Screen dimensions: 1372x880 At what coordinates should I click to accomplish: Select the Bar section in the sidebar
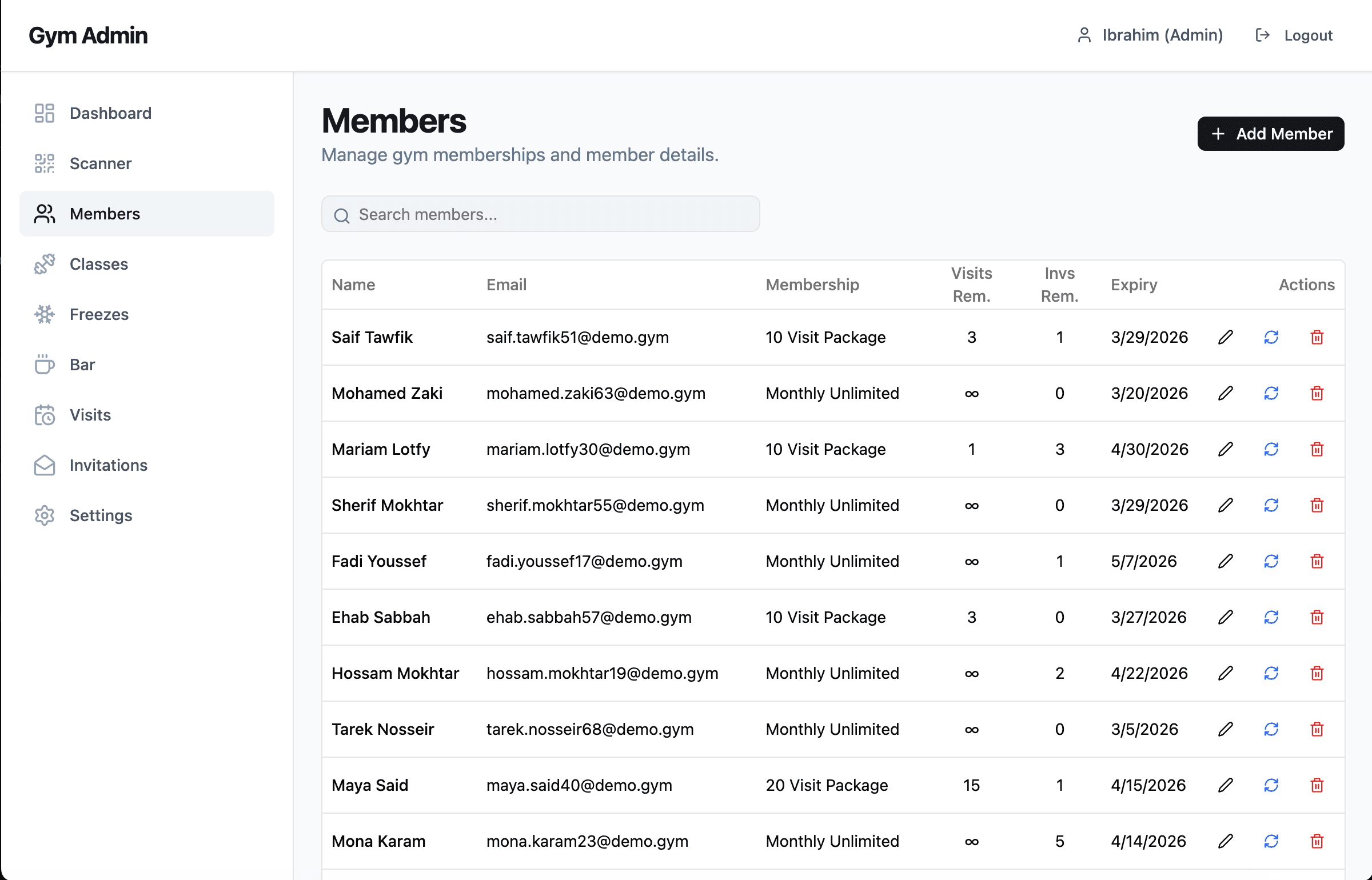coord(83,364)
